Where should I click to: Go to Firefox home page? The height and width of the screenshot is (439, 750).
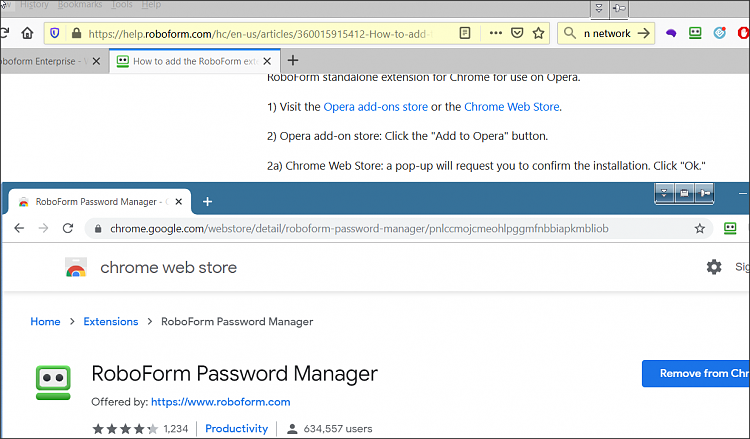pyautogui.click(x=27, y=33)
